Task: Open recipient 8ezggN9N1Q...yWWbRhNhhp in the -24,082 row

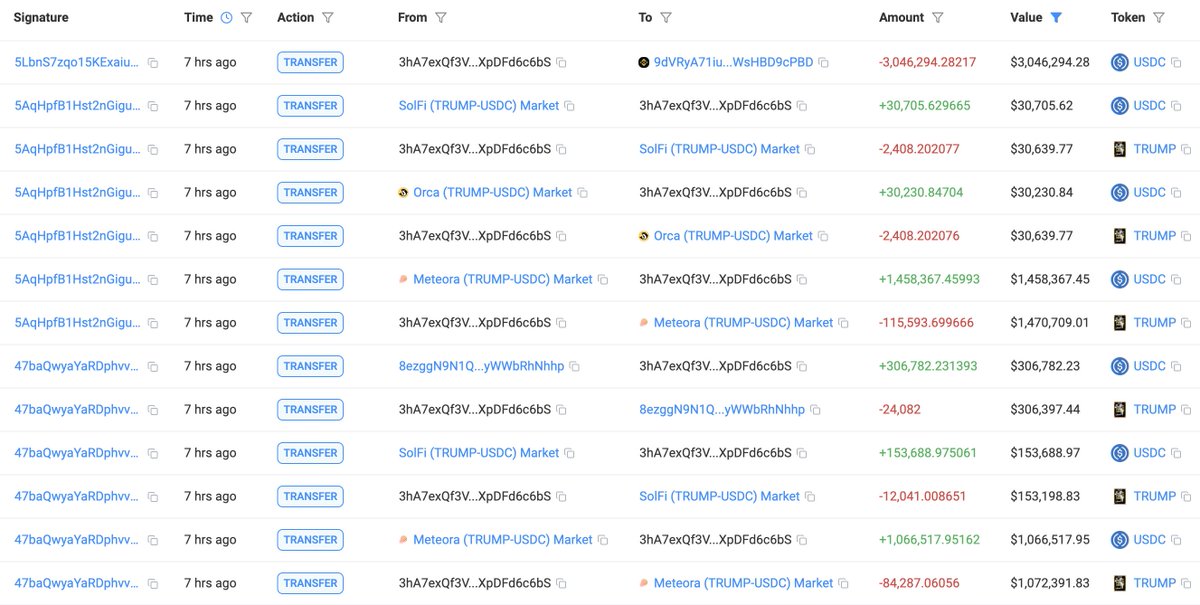Action: click(722, 409)
